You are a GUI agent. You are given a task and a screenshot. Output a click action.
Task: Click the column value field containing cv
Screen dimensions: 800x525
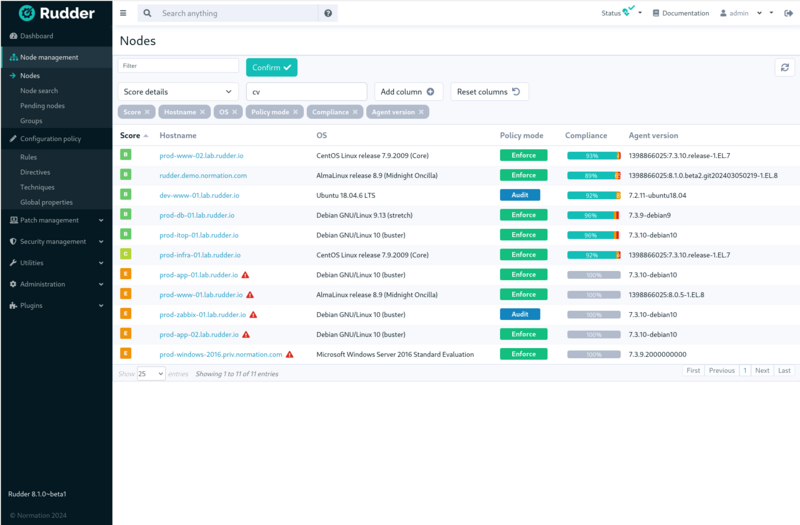(x=307, y=92)
